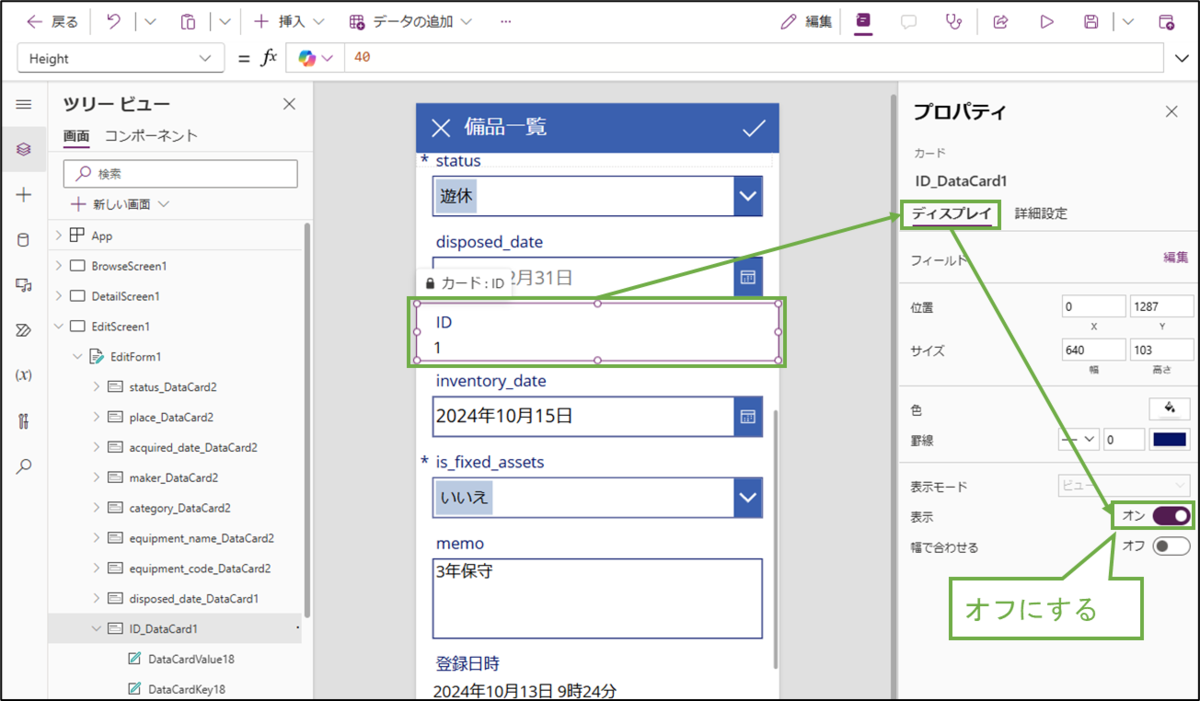
Task: Click the 編集 link for fields
Action: 1176,258
